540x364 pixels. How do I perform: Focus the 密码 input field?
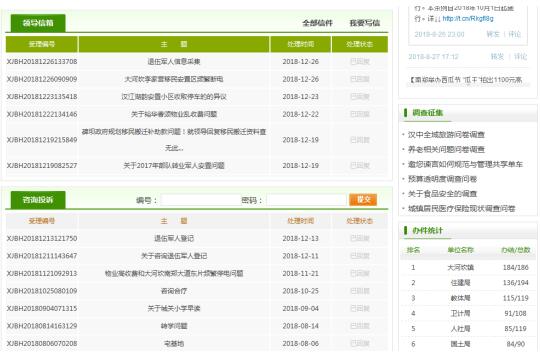click(x=306, y=200)
